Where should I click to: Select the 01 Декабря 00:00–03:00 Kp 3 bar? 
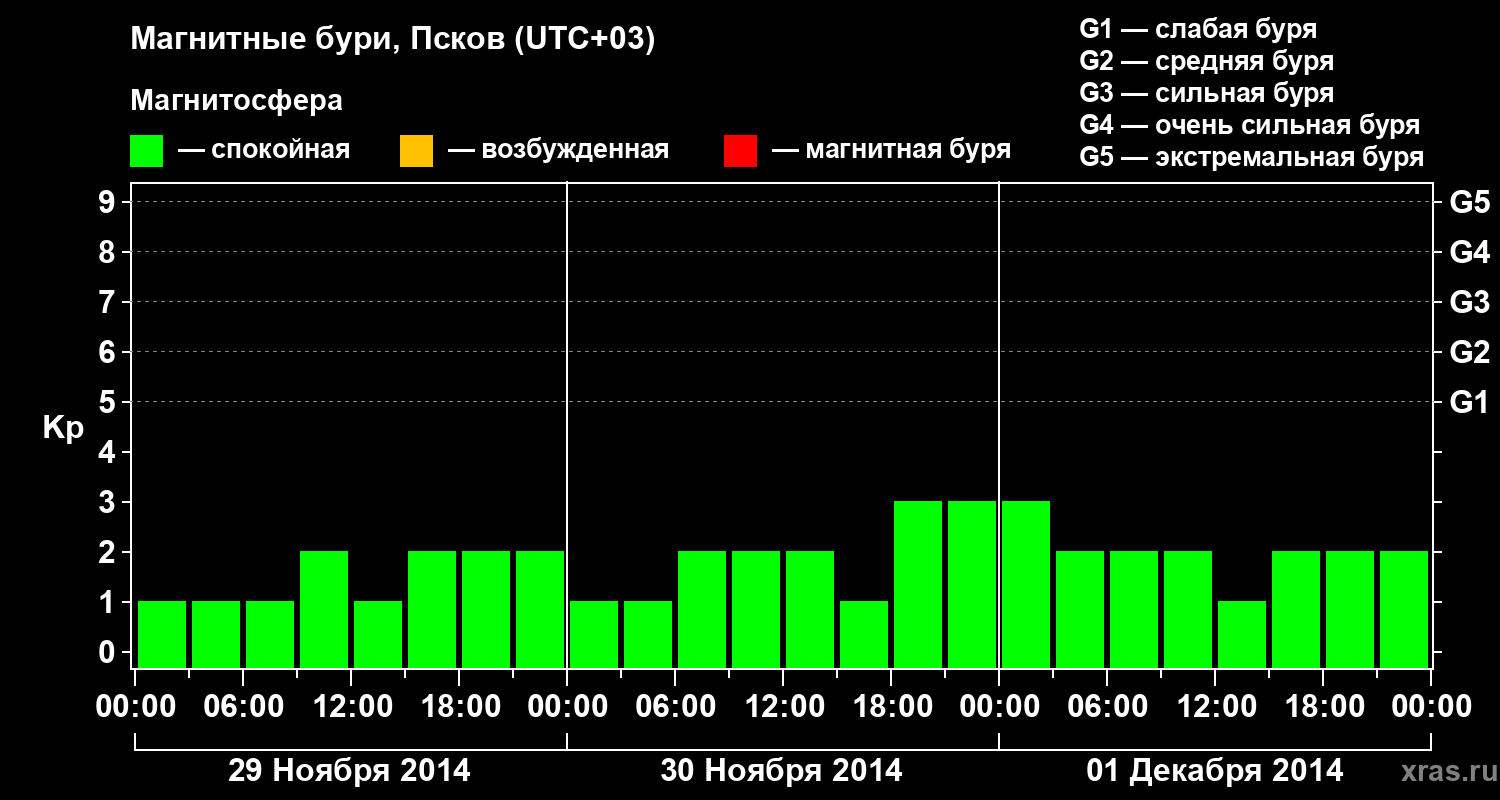tap(1026, 584)
